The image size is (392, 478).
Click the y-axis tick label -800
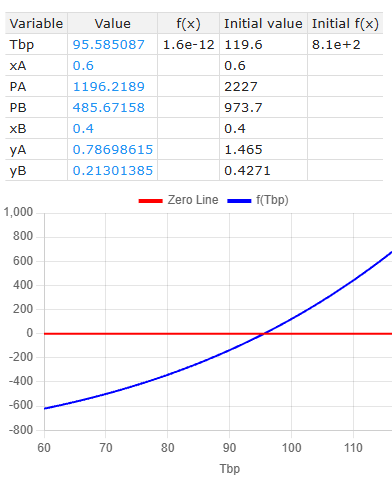tap(21, 430)
